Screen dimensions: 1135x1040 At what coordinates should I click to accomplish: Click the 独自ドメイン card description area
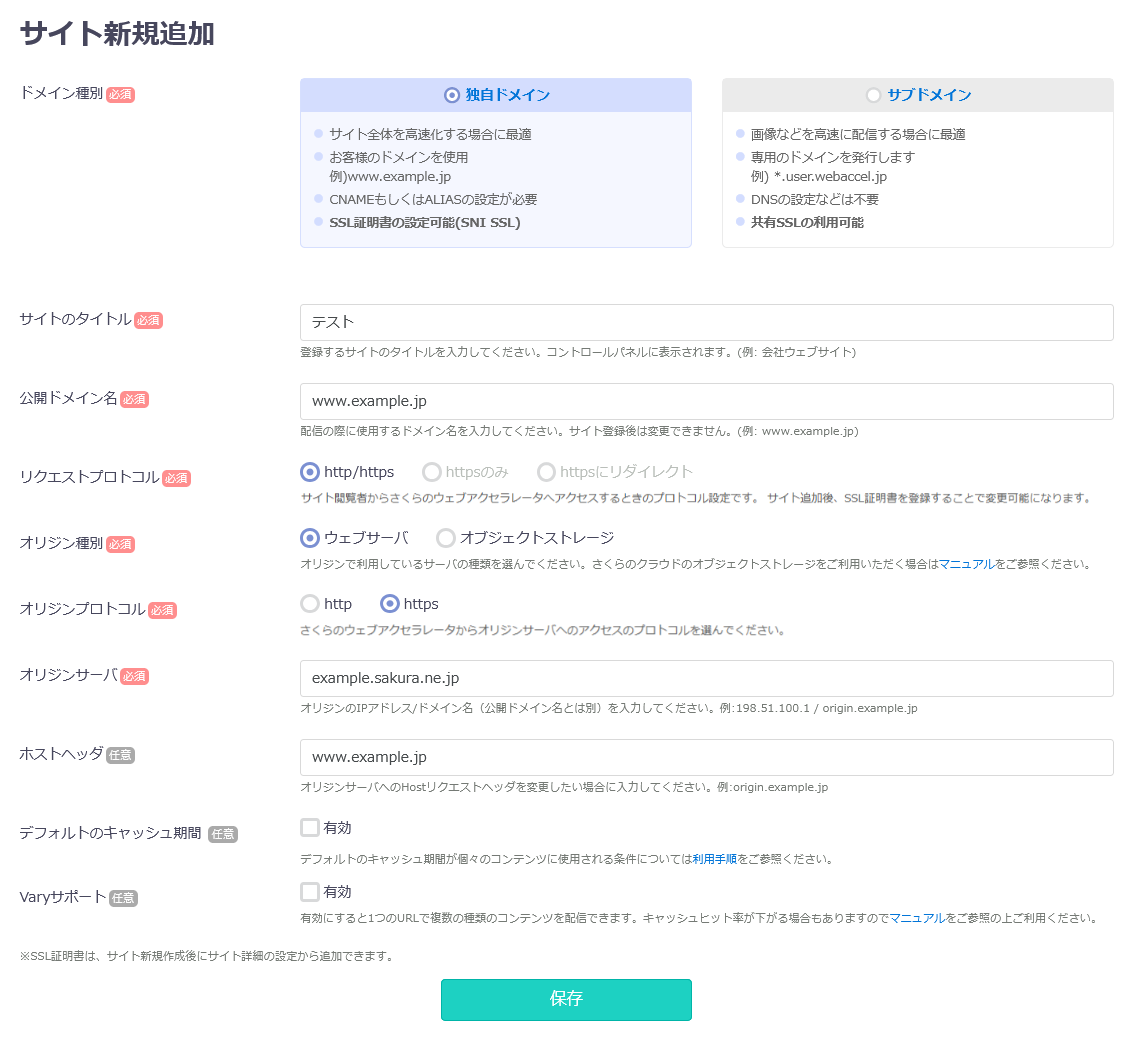[495, 178]
